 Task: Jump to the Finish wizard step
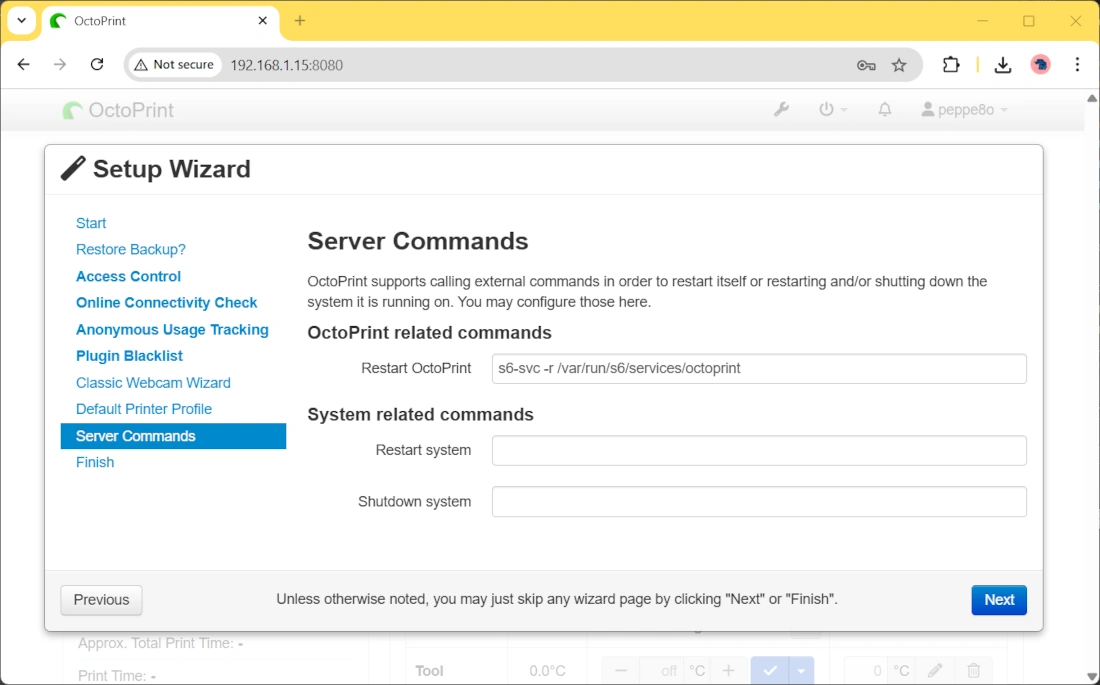point(95,462)
